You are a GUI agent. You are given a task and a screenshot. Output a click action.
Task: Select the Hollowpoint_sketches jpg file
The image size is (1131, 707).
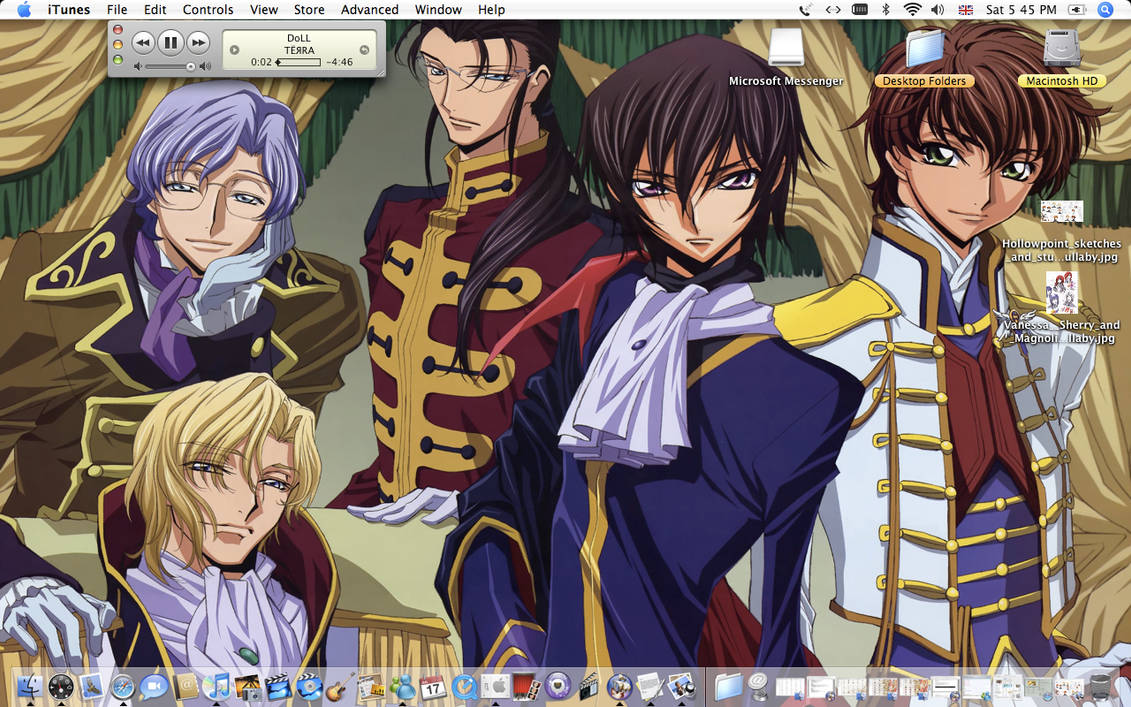pos(1062,211)
